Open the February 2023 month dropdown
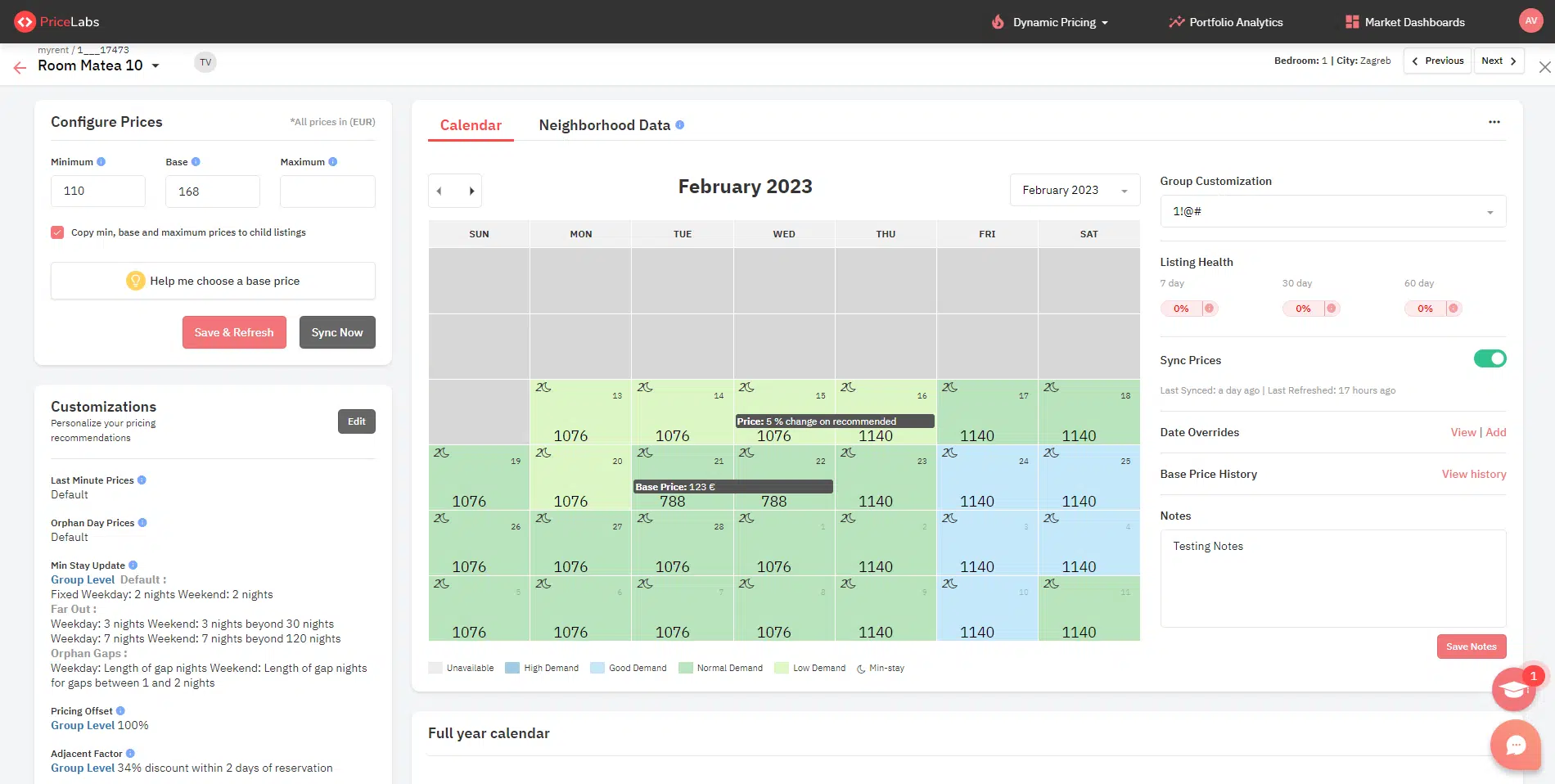Screen dimensions: 1555x784 click(x=1075, y=190)
